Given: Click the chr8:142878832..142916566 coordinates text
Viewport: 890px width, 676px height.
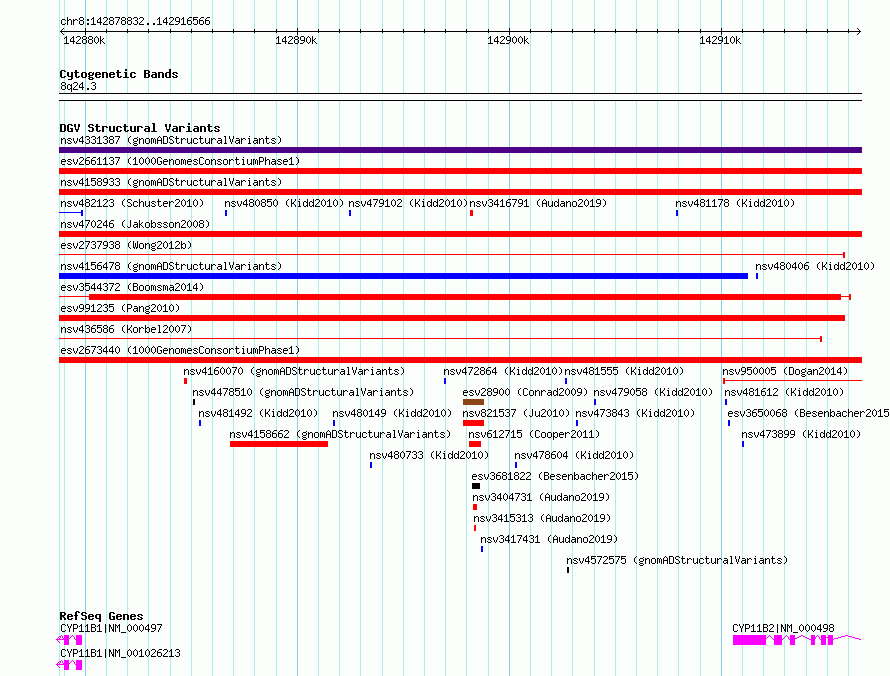Looking at the screenshot, I should pos(135,21).
